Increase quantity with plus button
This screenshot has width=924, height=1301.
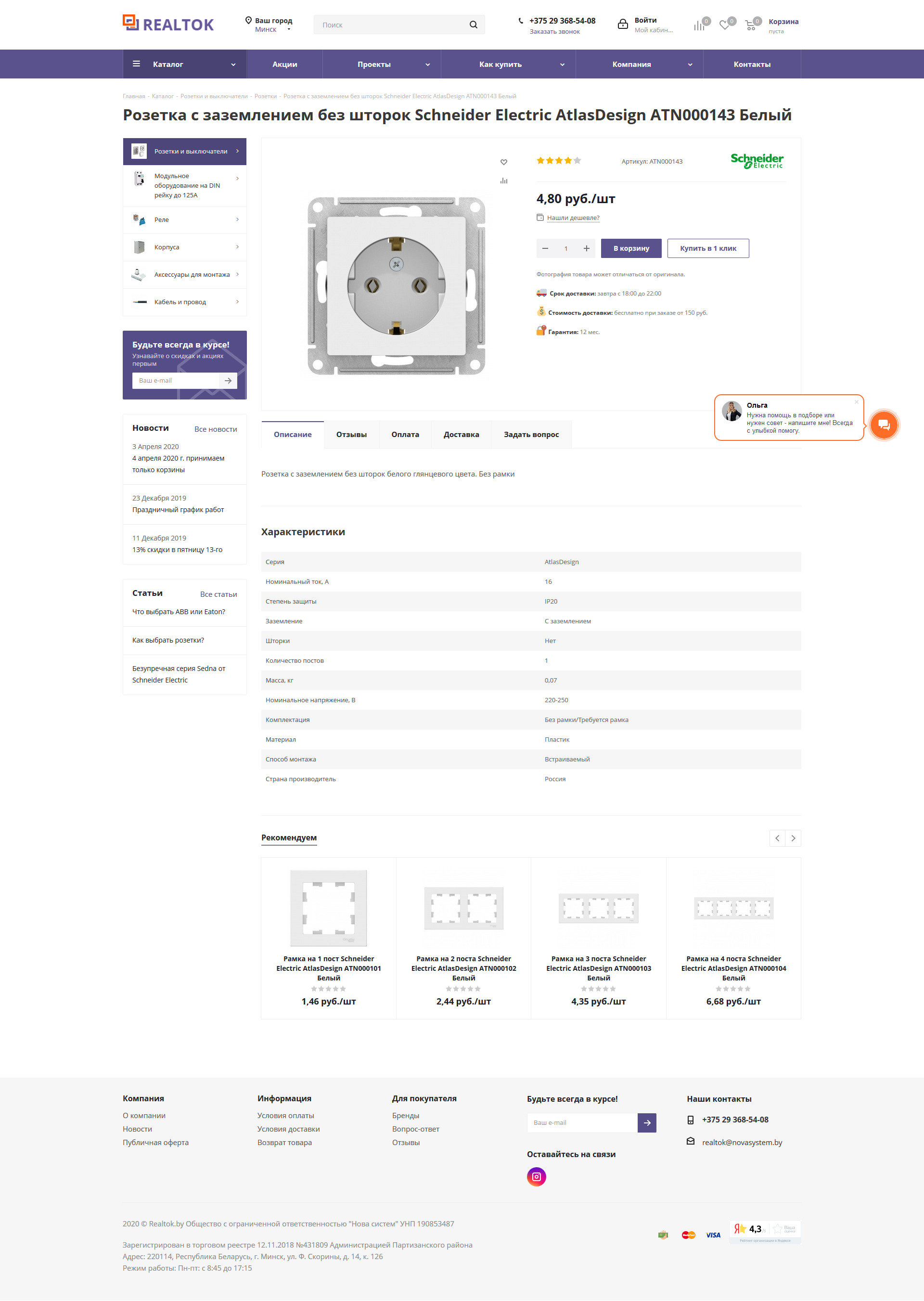(x=586, y=248)
